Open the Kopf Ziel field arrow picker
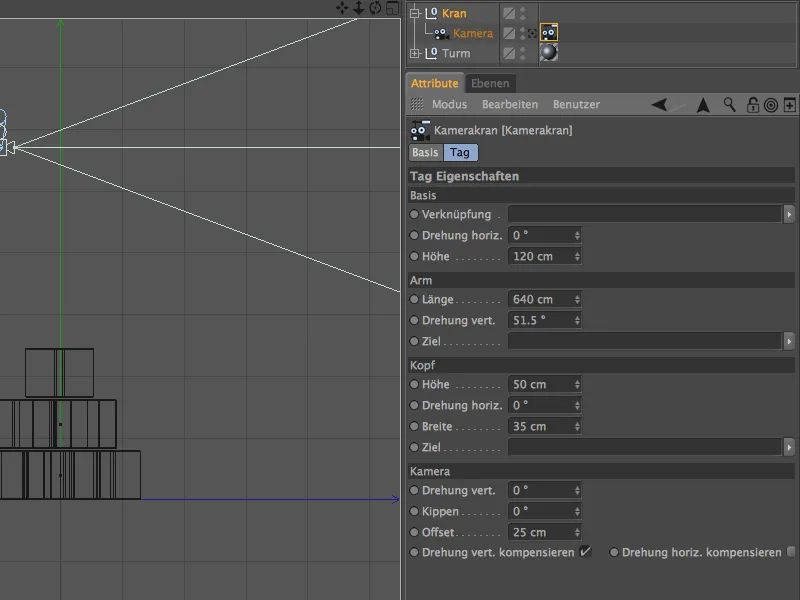Image resolution: width=800 pixels, height=600 pixels. tap(789, 447)
